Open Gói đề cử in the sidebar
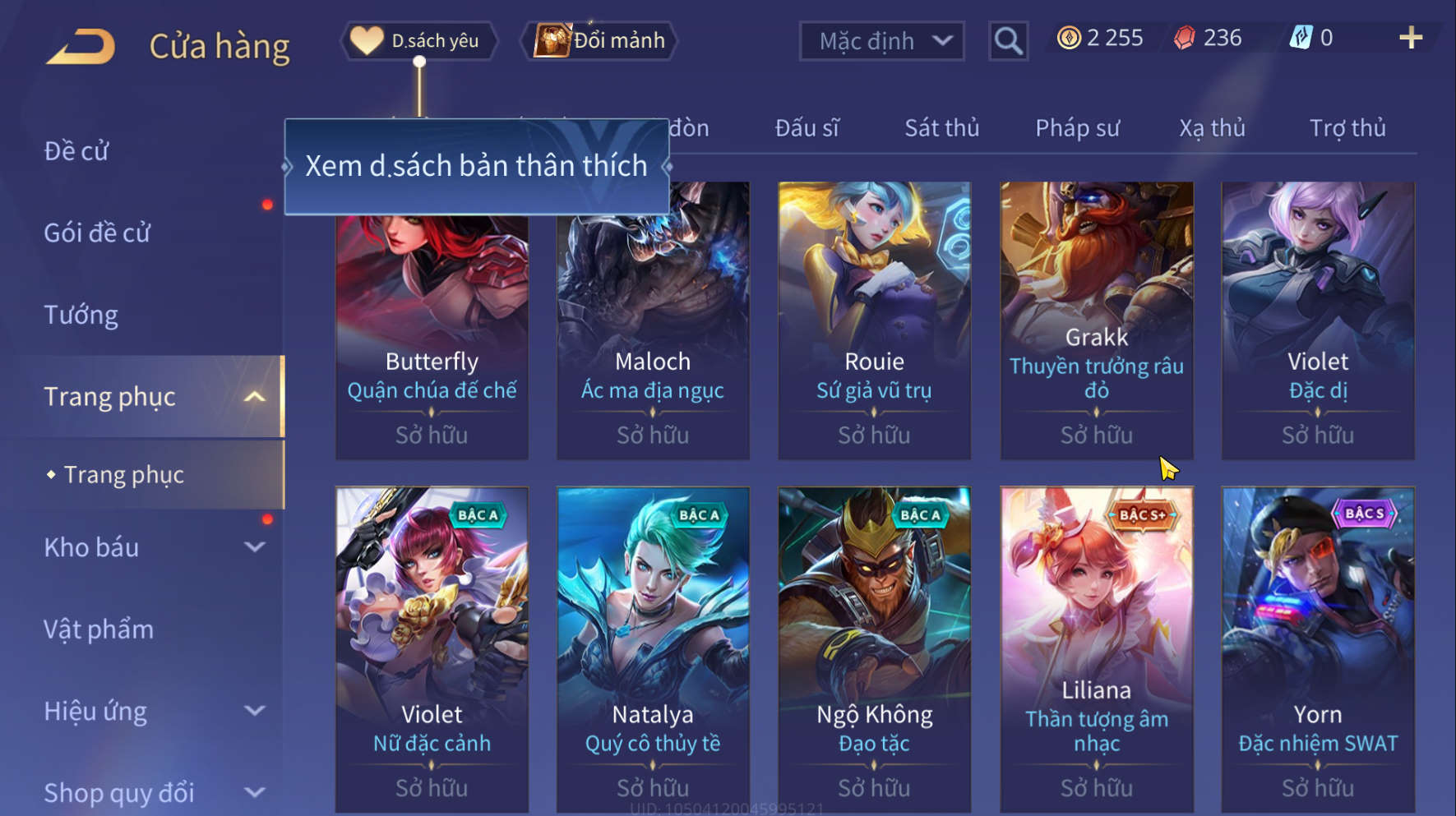Screen dimensions: 1456x816 tap(97, 233)
